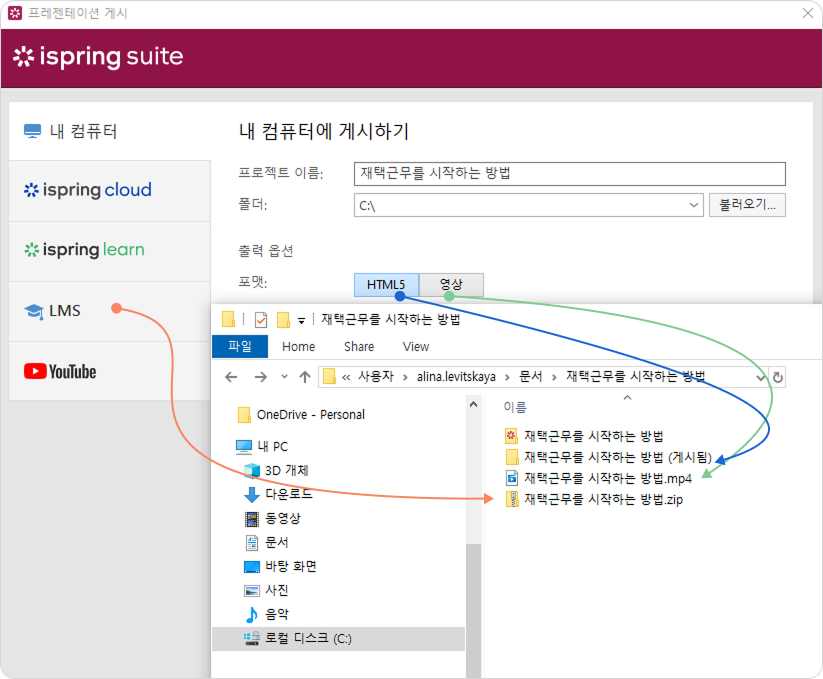The height and width of the screenshot is (679, 823).
Task: Switch to the LMS publishing tab
Action: (x=110, y=311)
